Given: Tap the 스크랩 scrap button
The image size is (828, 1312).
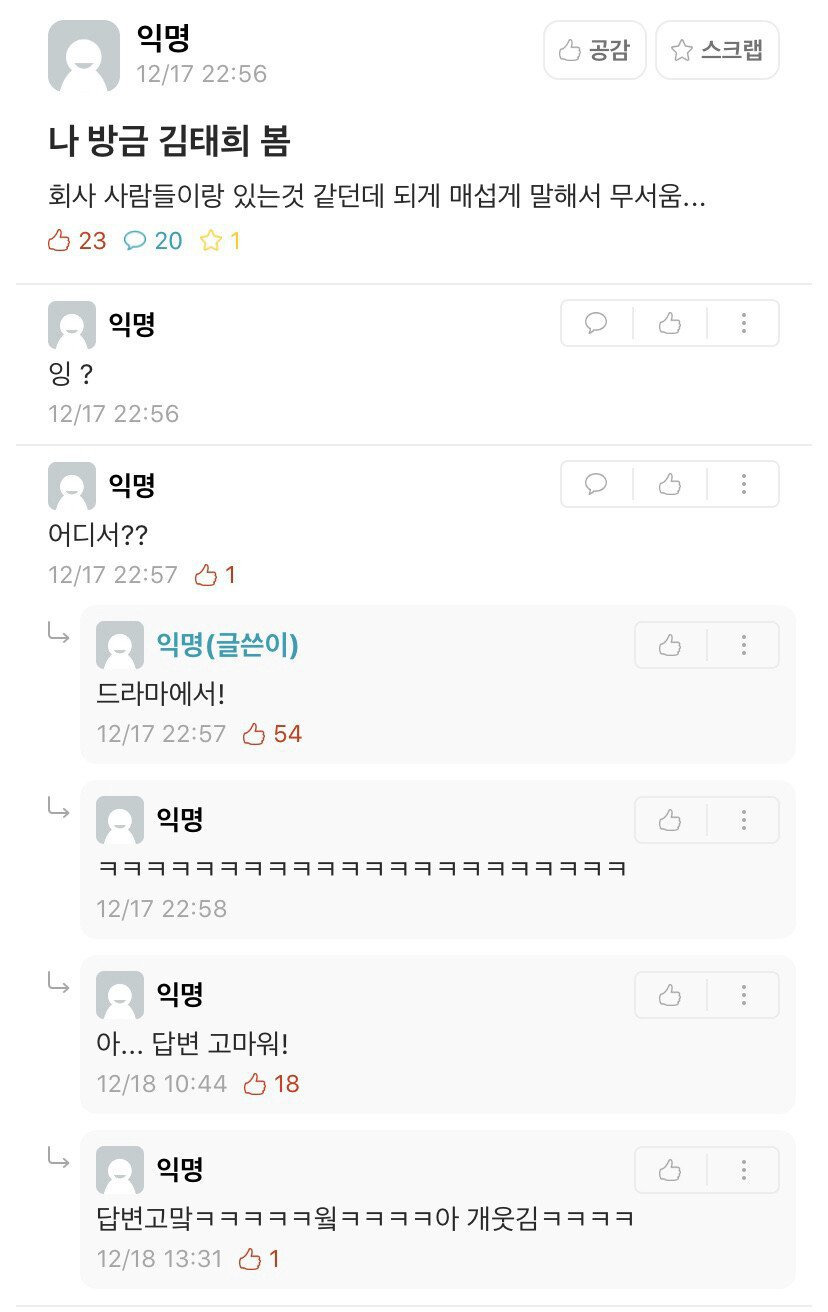Looking at the screenshot, I should click(717, 50).
